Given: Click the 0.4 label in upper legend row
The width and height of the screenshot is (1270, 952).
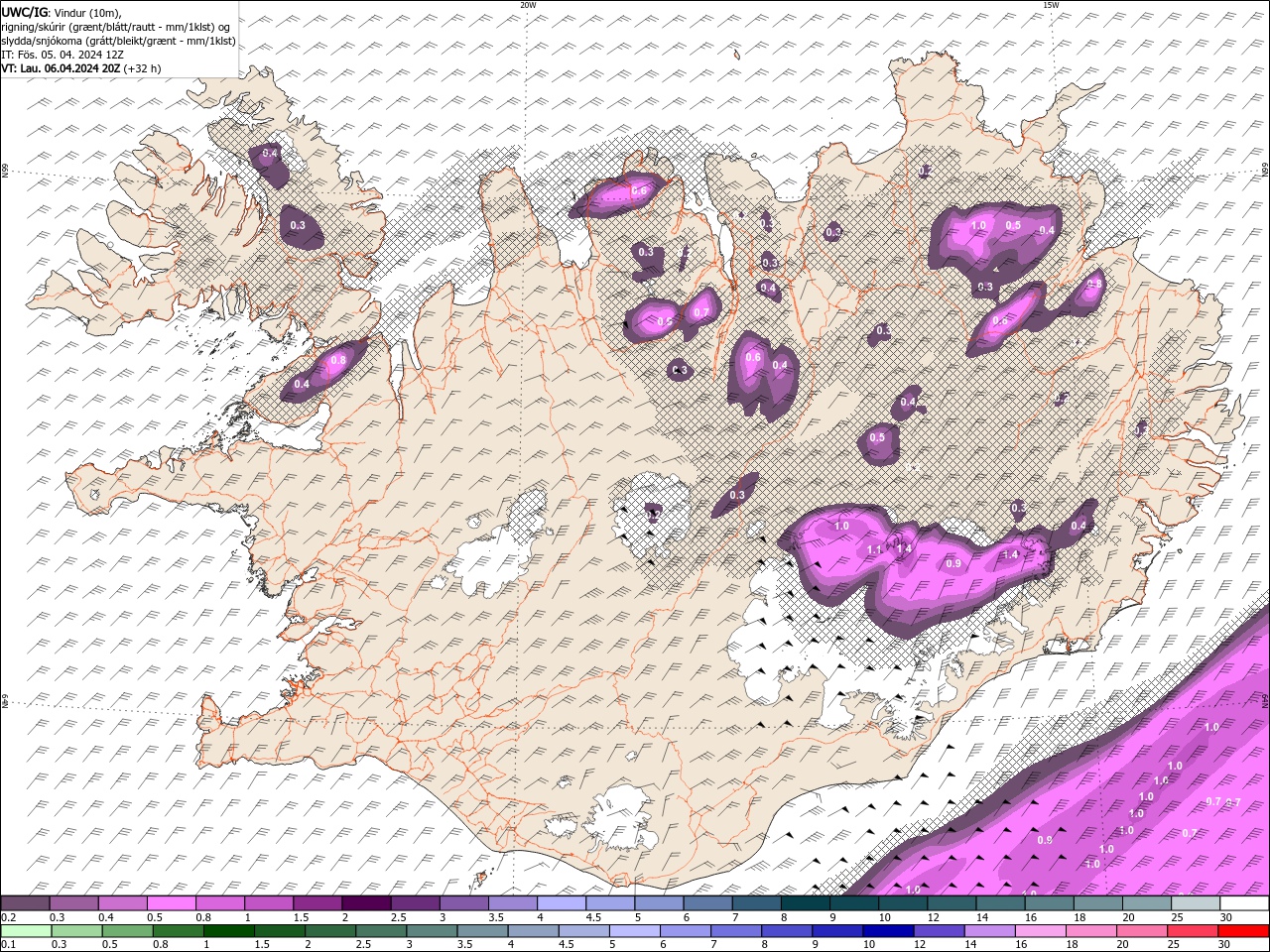Looking at the screenshot, I should [106, 917].
